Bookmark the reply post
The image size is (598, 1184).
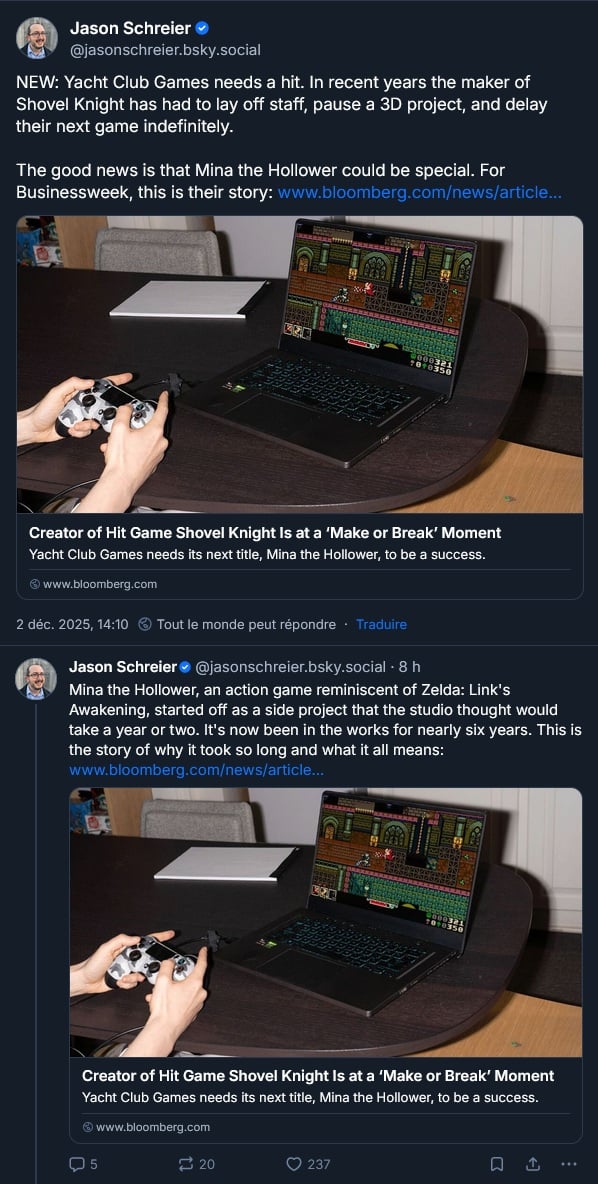[x=497, y=1164]
